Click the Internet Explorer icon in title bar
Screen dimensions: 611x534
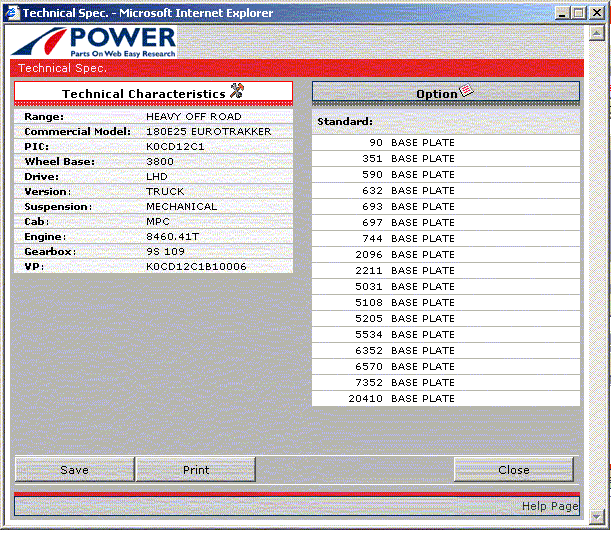12,12
